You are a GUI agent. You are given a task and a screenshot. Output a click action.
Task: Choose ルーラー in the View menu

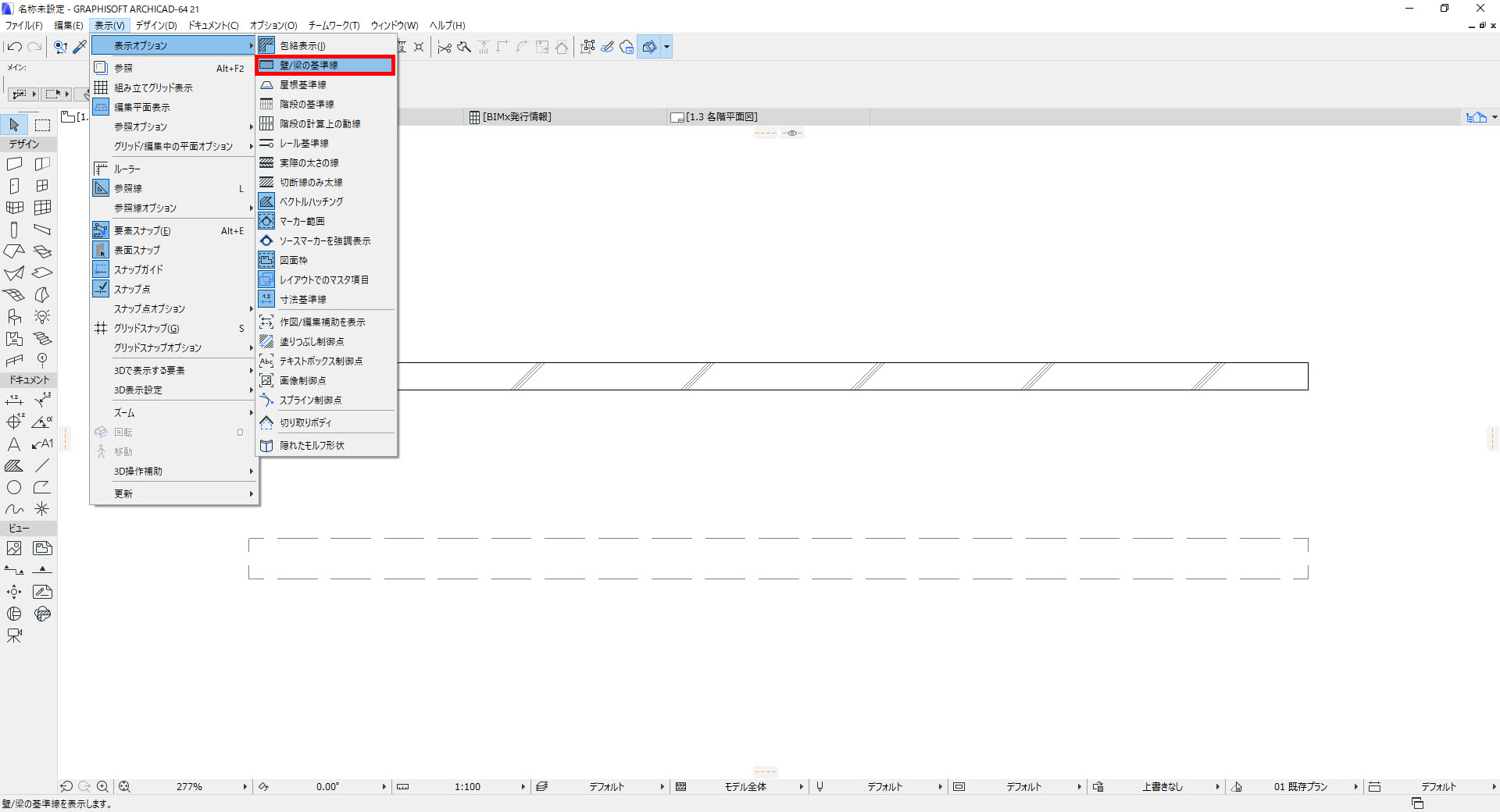click(174, 169)
